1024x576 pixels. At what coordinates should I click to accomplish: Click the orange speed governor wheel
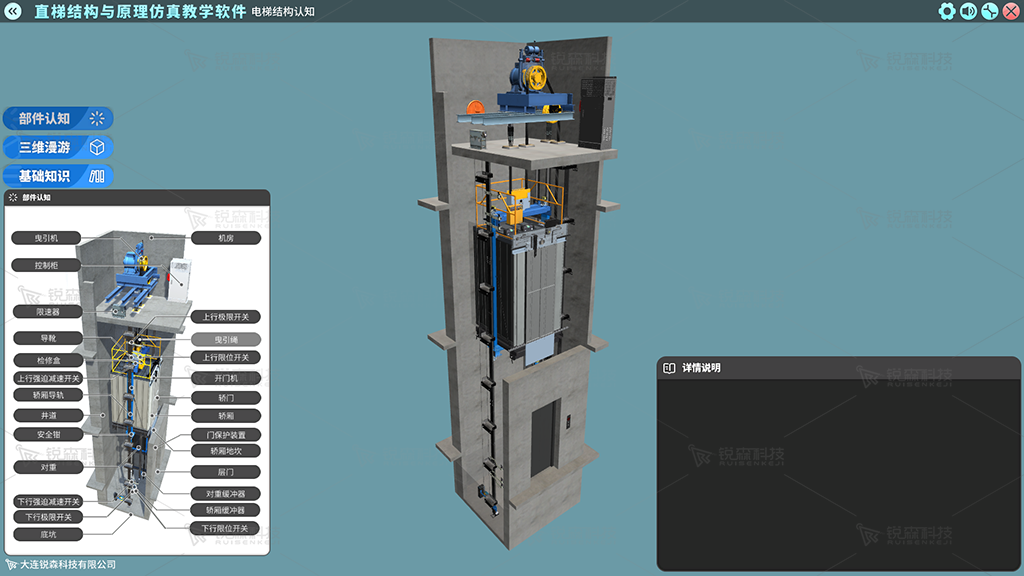point(475,108)
